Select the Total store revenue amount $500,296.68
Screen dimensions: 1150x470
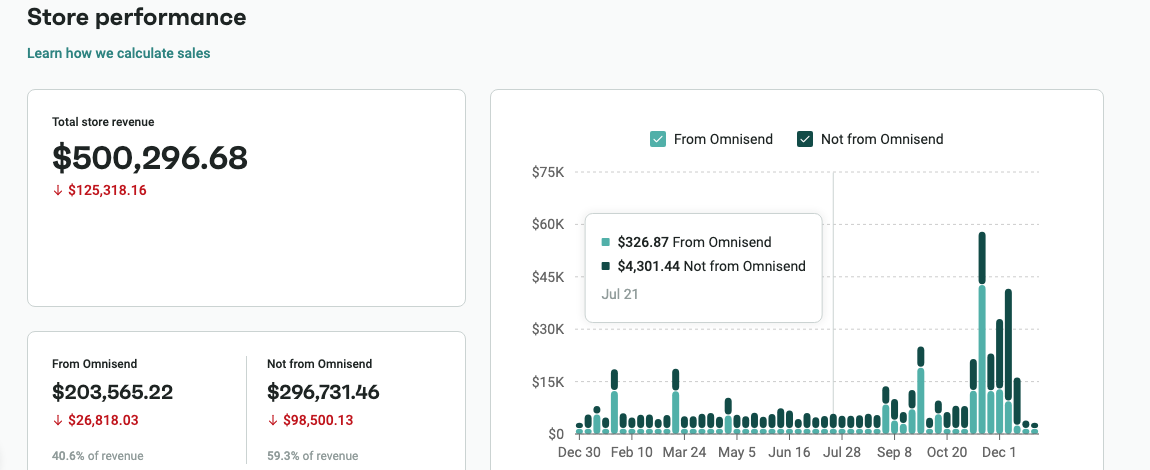(150, 158)
